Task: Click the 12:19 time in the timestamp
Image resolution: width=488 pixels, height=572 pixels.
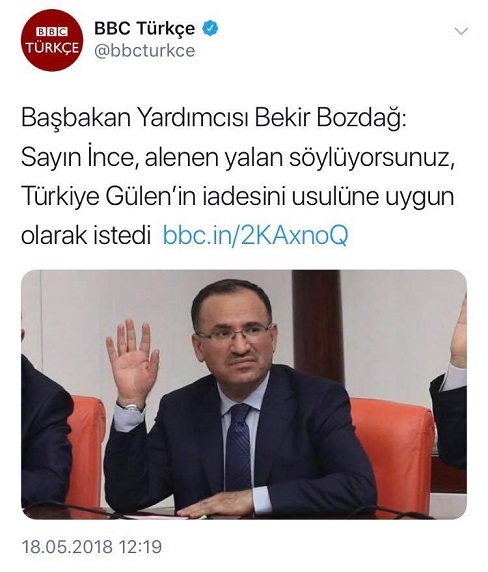Action: click(140, 547)
